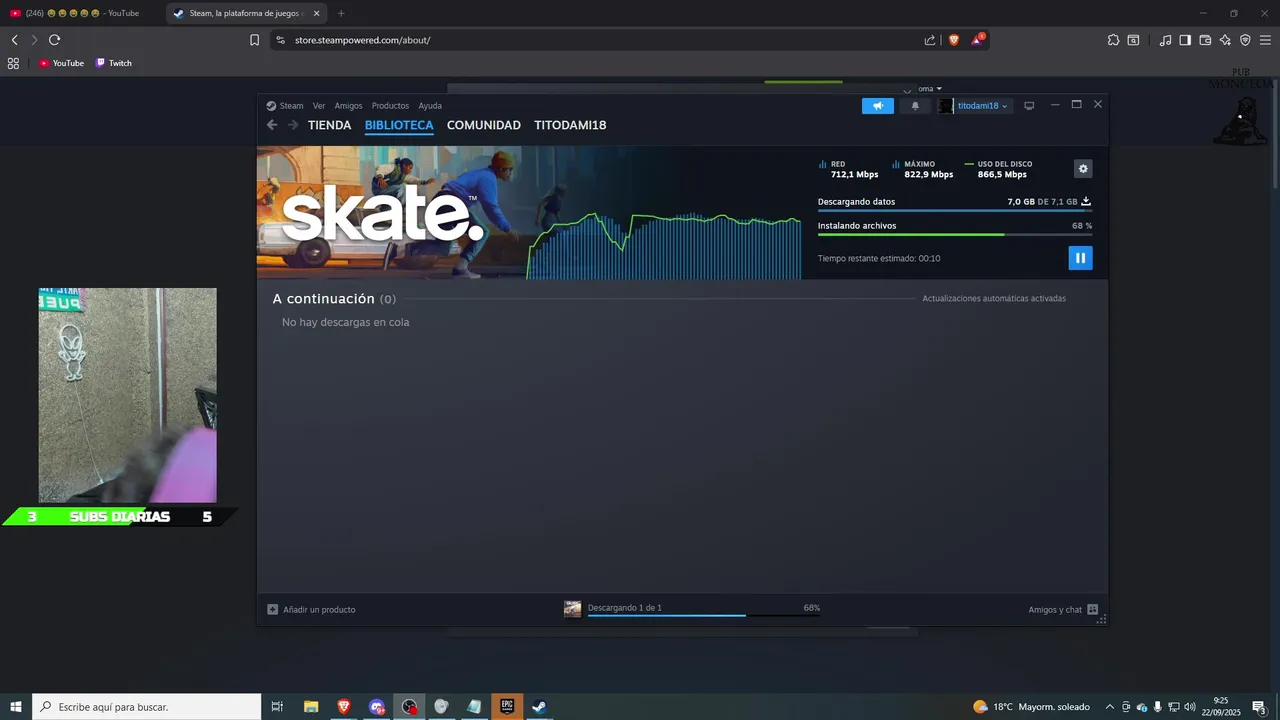
Task: Click the Windows taskbar search box
Action: point(147,707)
